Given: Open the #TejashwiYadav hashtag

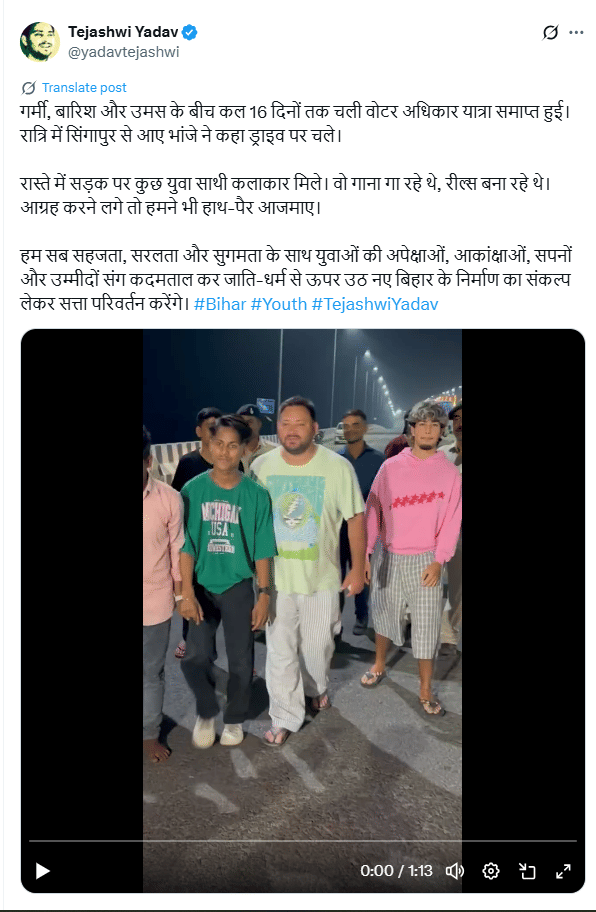Looking at the screenshot, I should (x=375, y=304).
